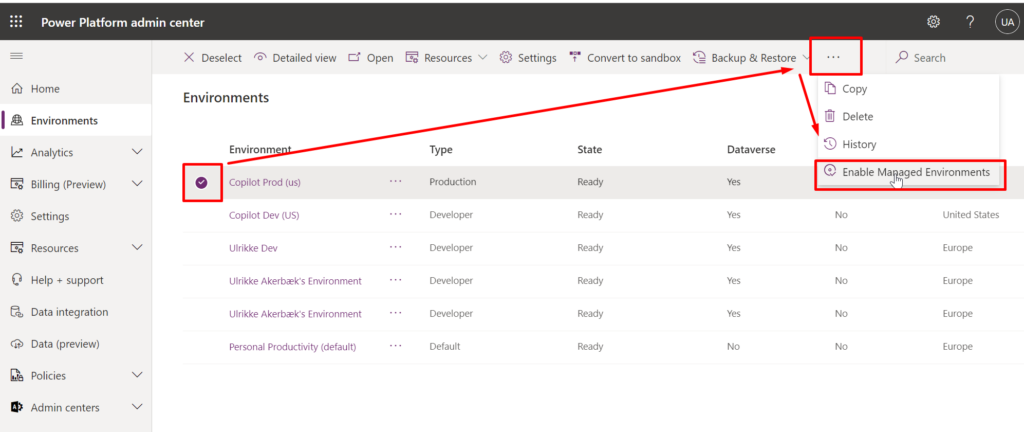Sort by the State column header
Viewport: 1024px width, 432px height.
click(590, 149)
